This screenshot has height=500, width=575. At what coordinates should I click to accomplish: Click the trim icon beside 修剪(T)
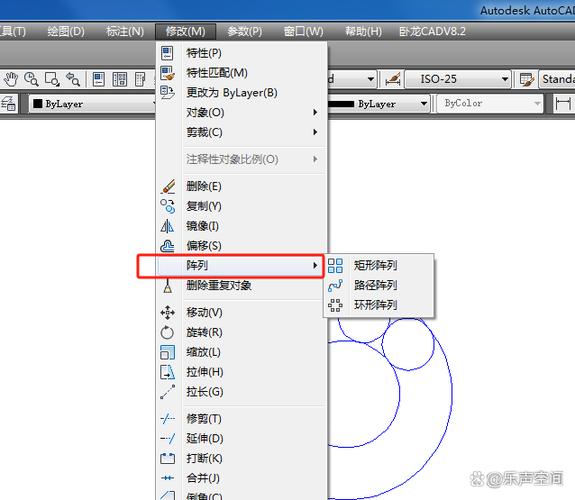tap(168, 419)
